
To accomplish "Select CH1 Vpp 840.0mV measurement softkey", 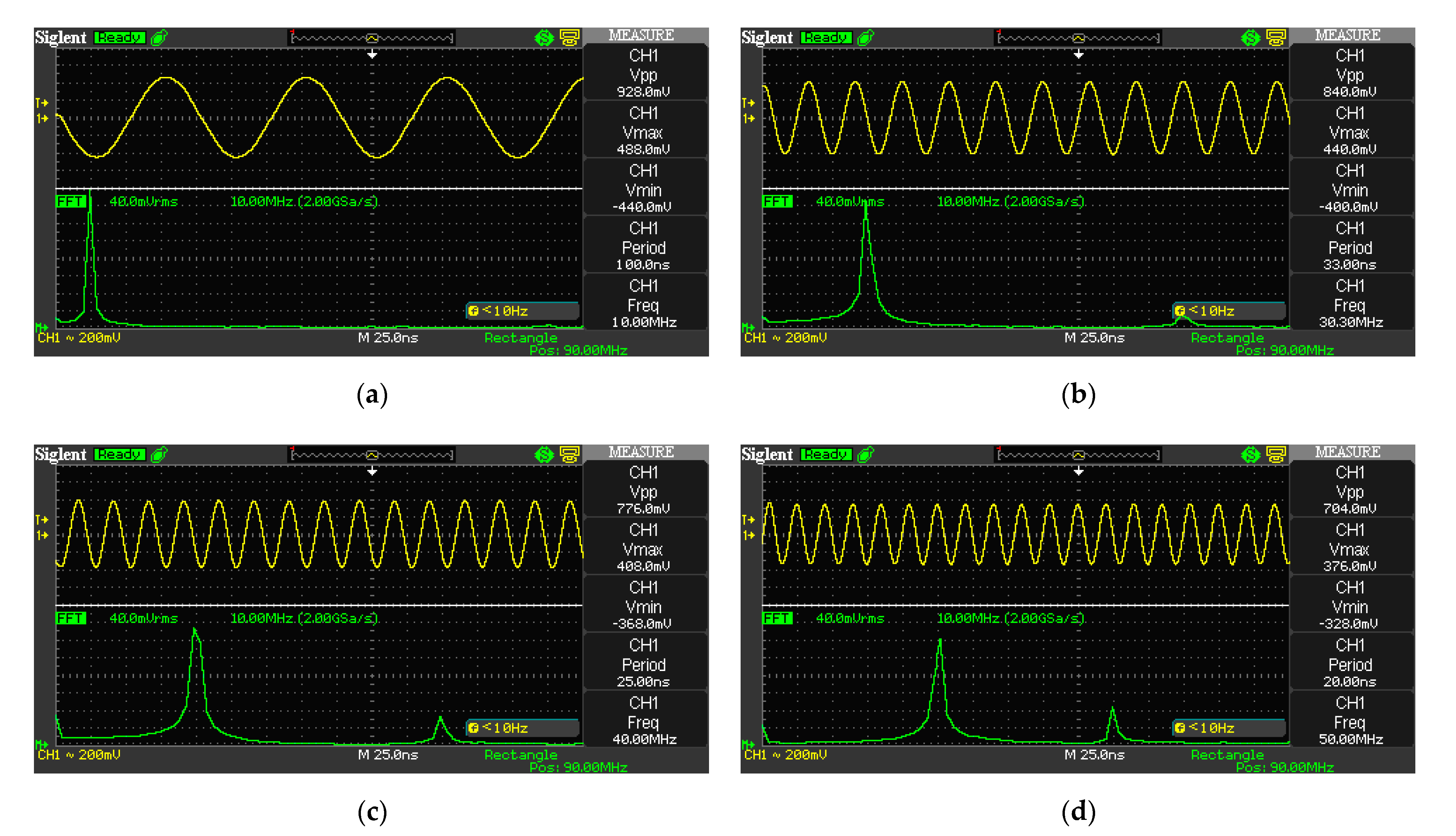I will tap(1351, 72).
